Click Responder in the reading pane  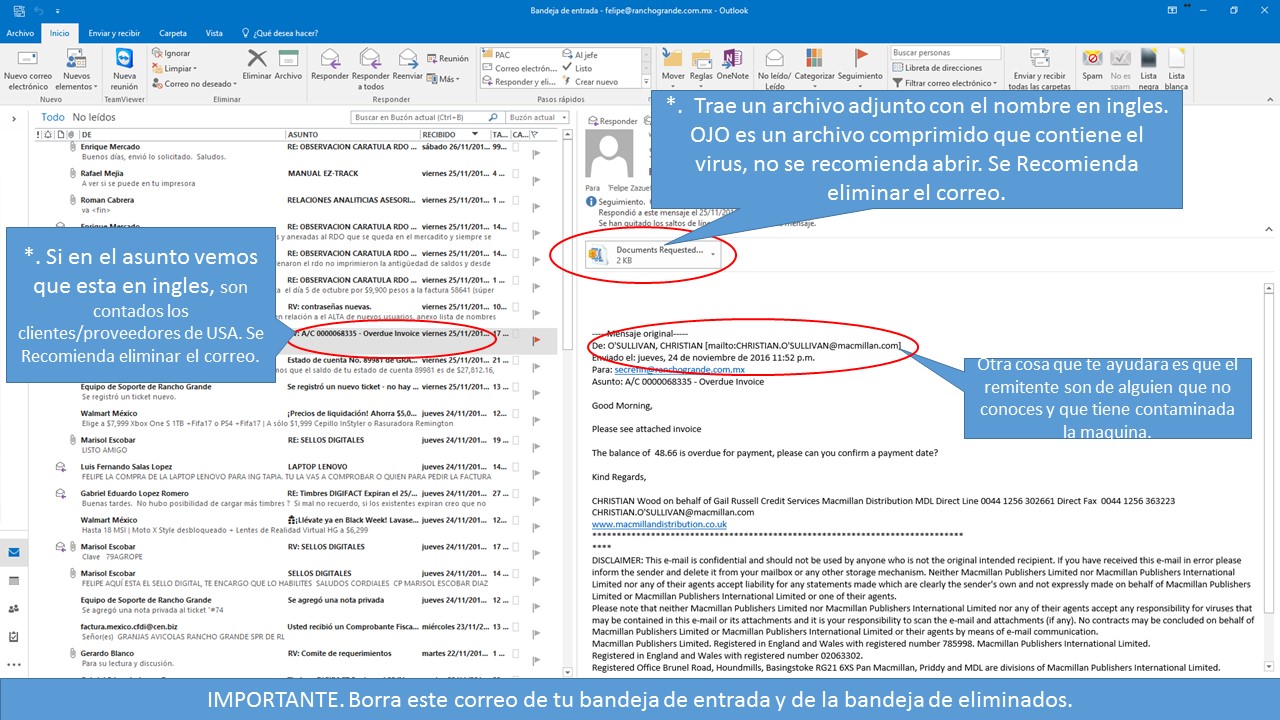click(612, 121)
